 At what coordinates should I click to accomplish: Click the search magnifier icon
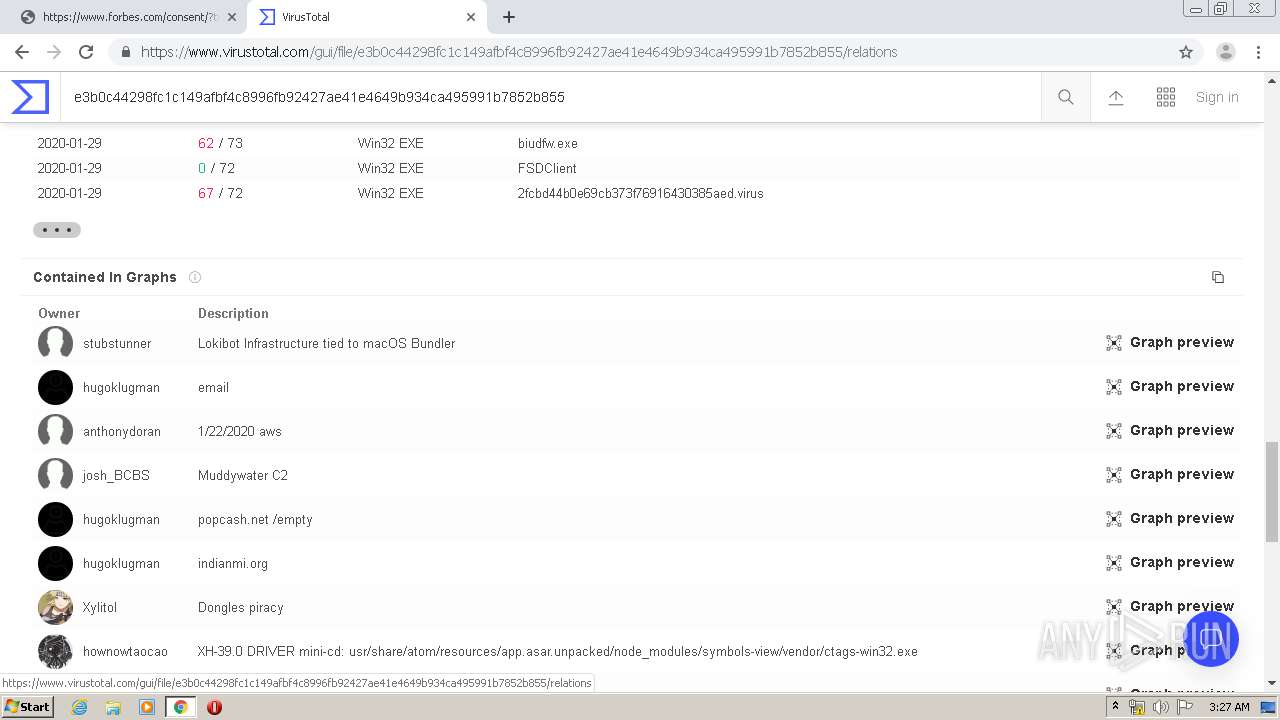tap(1066, 97)
